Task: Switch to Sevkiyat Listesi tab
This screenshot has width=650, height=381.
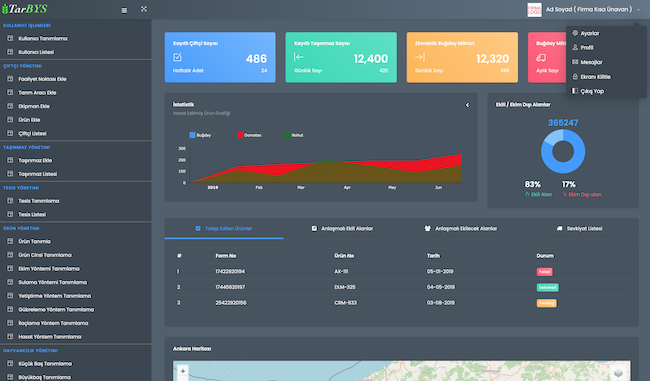Action: pyautogui.click(x=579, y=228)
